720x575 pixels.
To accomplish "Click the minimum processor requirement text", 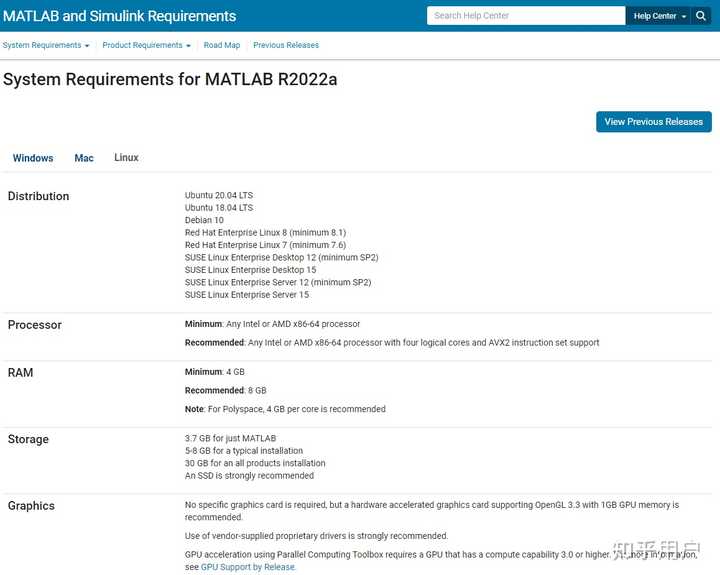I will tap(272, 324).
